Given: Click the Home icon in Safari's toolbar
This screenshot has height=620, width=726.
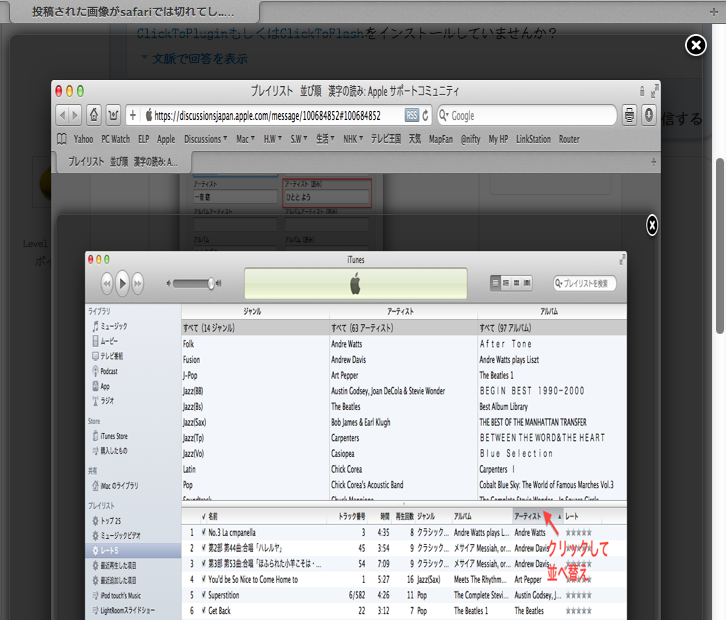Looking at the screenshot, I should pyautogui.click(x=94, y=115).
